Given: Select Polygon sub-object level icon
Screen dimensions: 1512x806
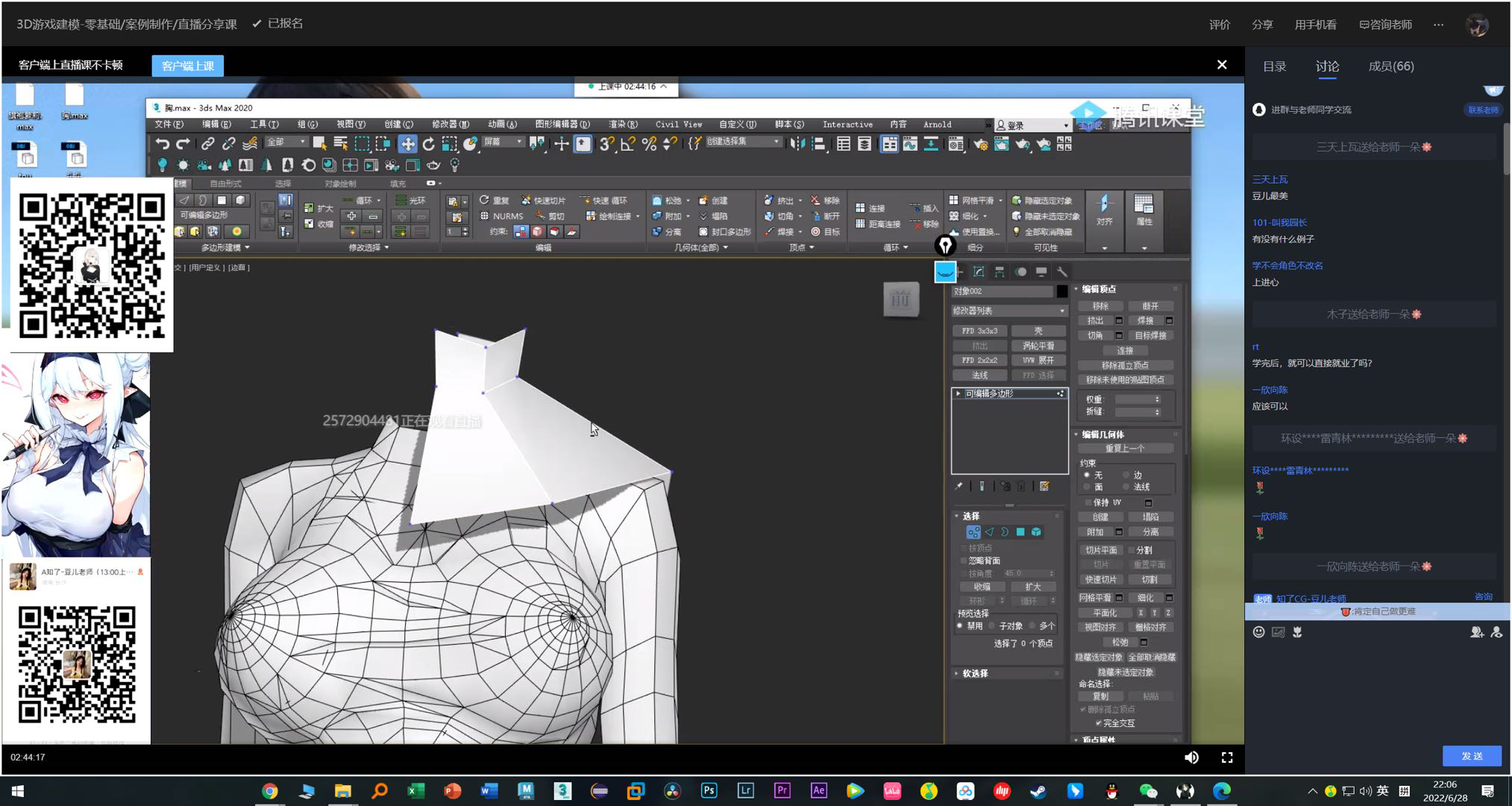Looking at the screenshot, I should pyautogui.click(x=1020, y=532).
